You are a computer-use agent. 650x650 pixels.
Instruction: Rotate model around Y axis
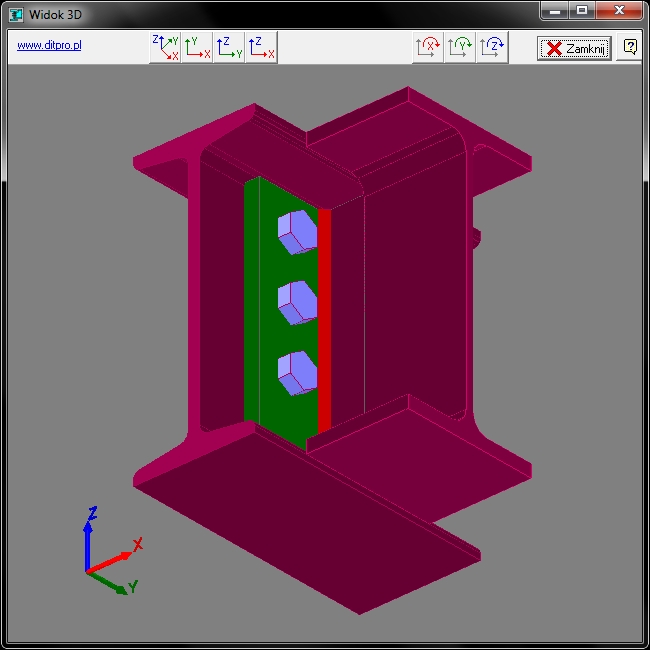[x=460, y=48]
